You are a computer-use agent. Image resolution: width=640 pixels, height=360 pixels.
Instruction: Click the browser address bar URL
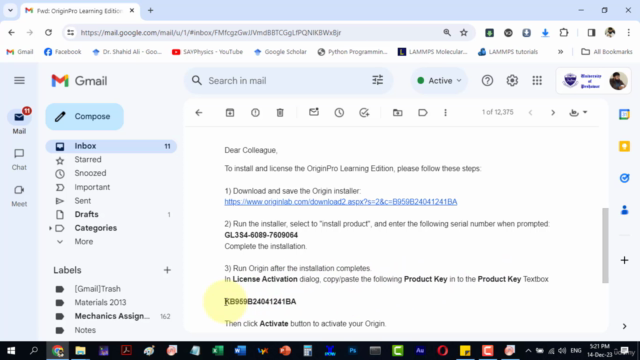(211, 33)
